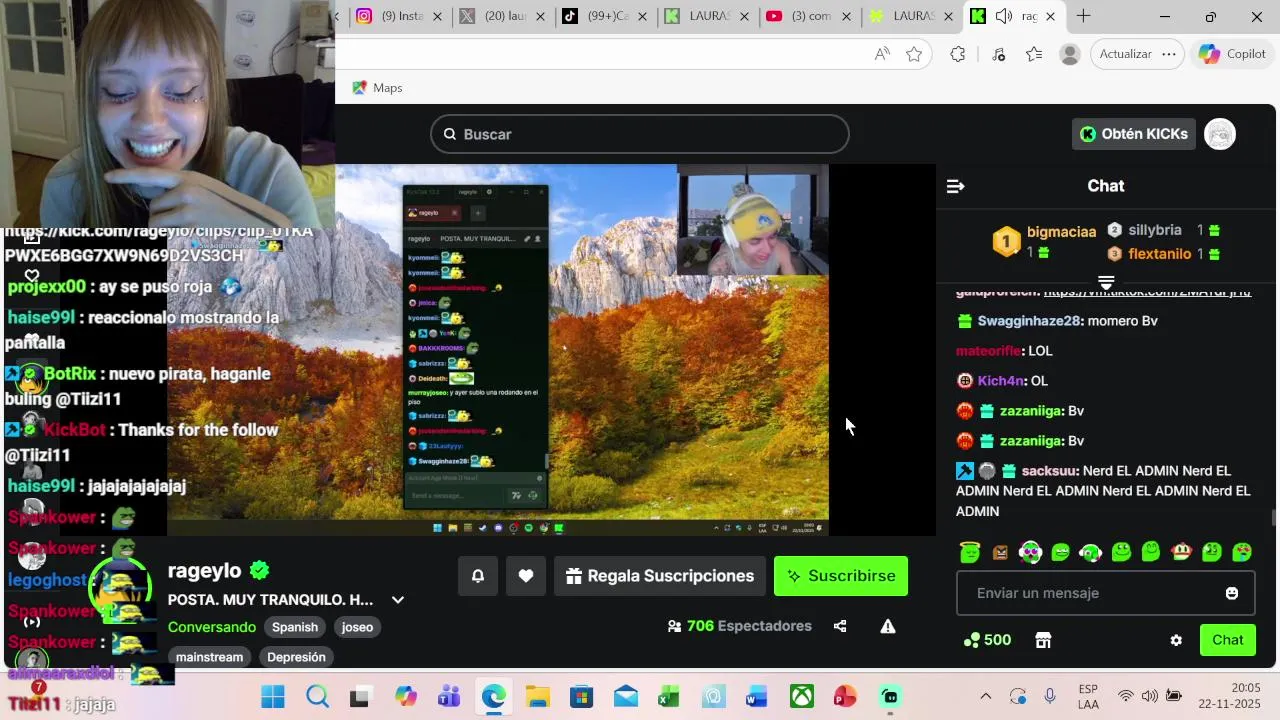1280x720 pixels.
Task: Expand the leaderboard panel handle in chat
Action: [1106, 282]
